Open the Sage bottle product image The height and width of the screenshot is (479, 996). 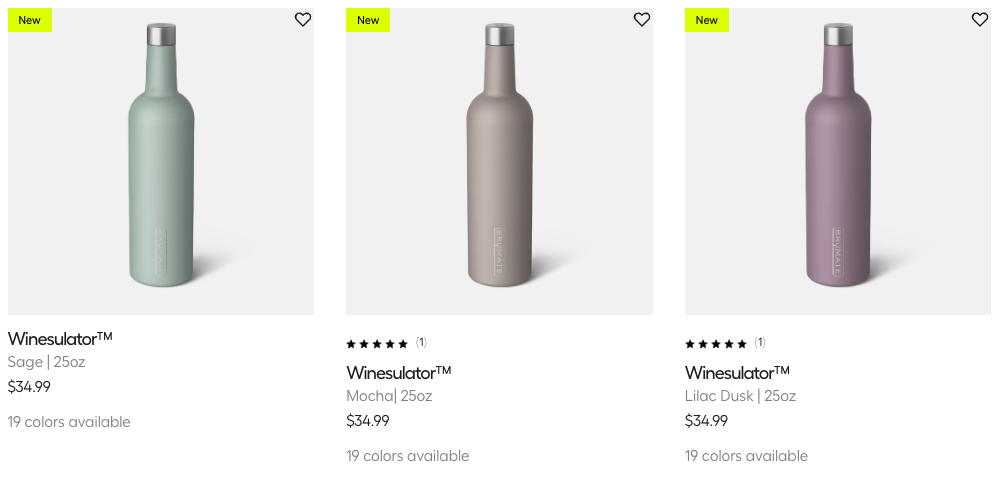point(161,160)
